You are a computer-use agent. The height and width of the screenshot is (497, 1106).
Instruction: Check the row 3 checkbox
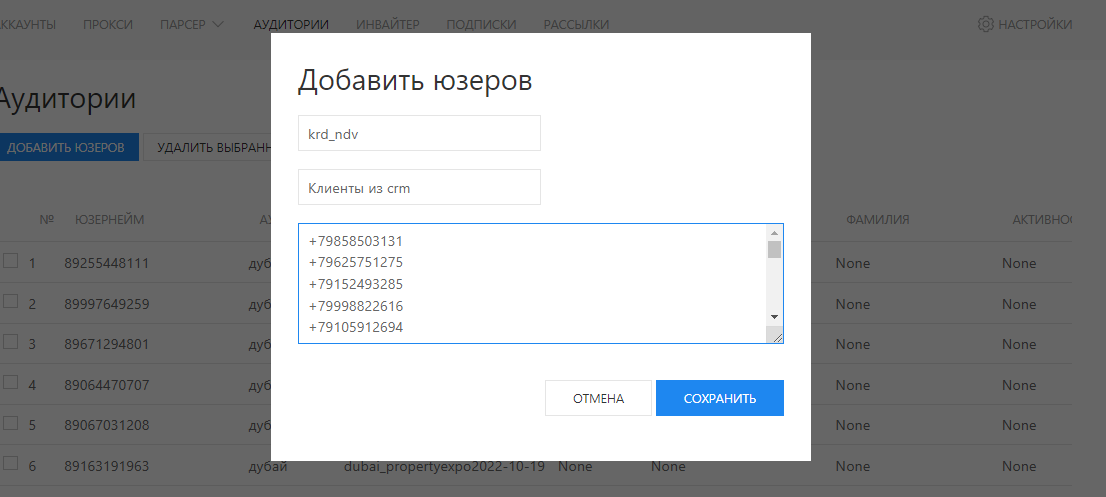11,342
